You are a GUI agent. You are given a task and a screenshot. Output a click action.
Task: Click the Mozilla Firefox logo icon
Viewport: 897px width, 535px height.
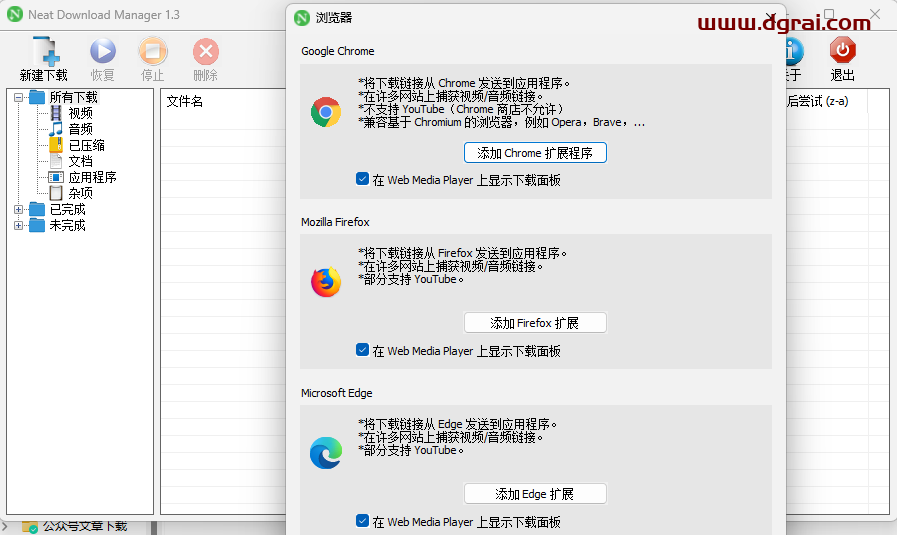325,283
